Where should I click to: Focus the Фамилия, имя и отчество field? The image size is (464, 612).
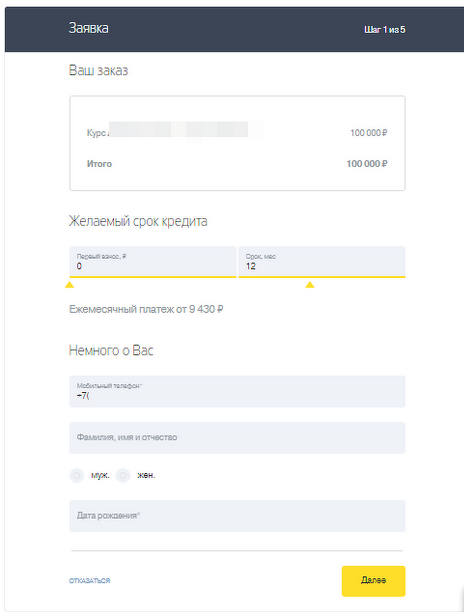(x=237, y=438)
